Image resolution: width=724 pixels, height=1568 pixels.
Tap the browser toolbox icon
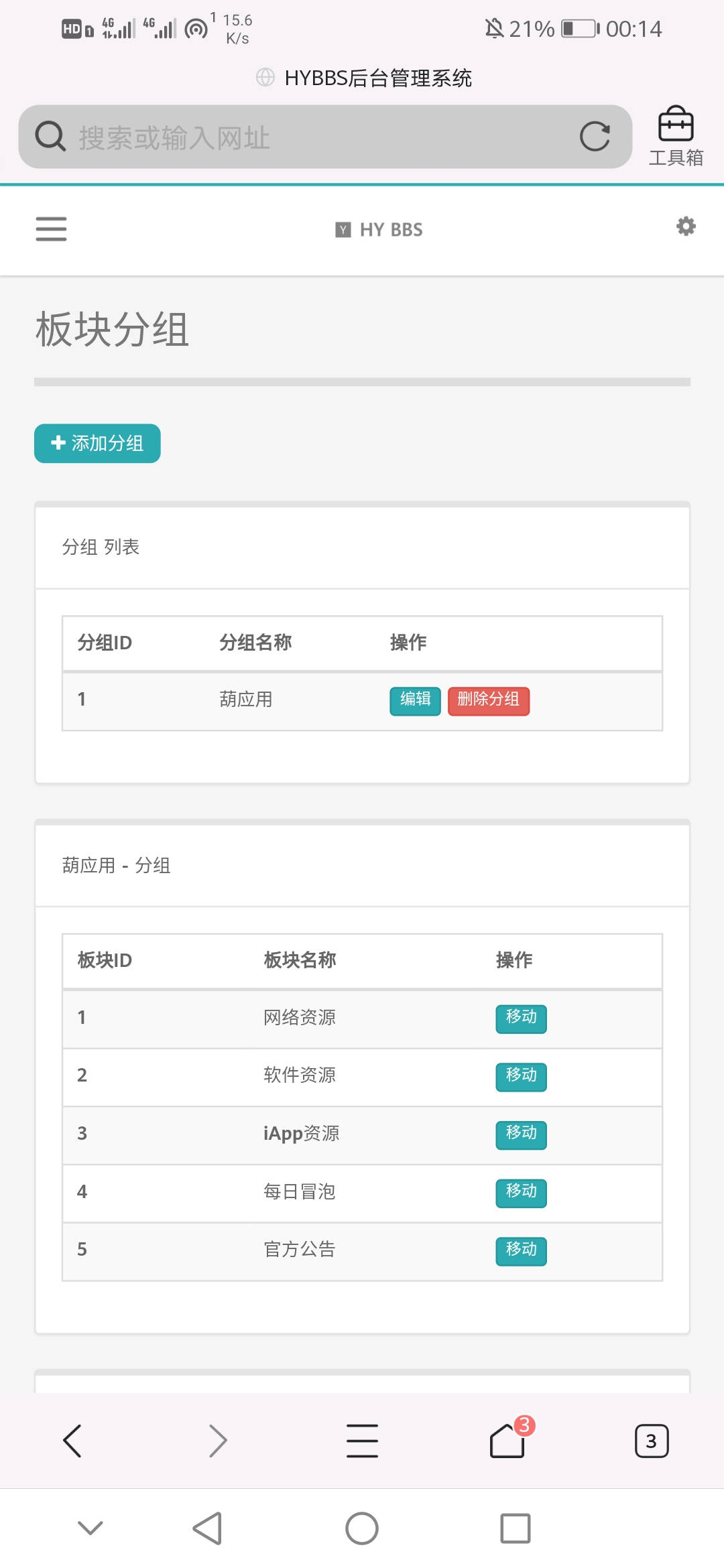(x=676, y=136)
